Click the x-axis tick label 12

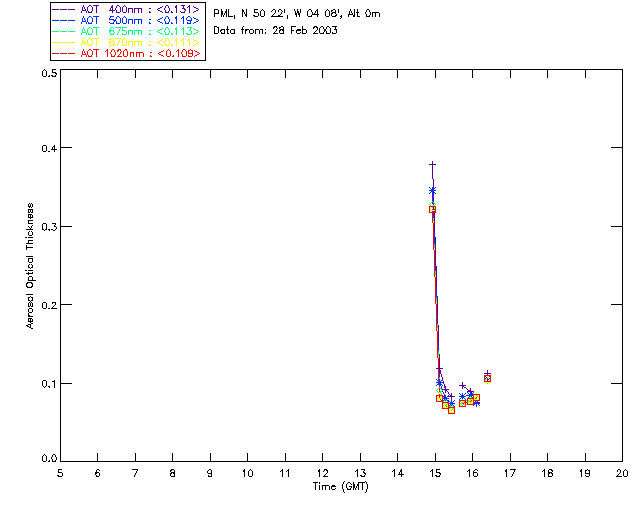click(322, 473)
